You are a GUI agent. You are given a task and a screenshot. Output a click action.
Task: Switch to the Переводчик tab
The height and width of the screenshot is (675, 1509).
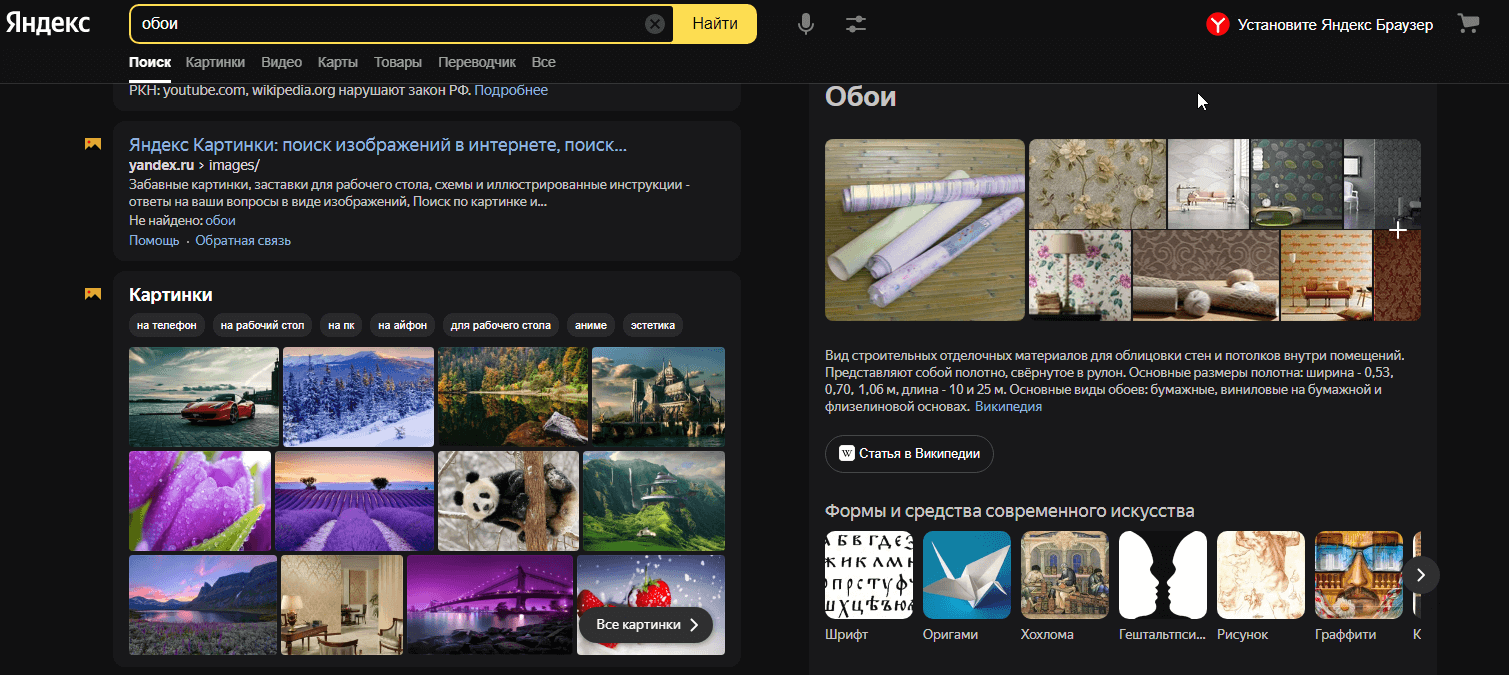coord(477,62)
